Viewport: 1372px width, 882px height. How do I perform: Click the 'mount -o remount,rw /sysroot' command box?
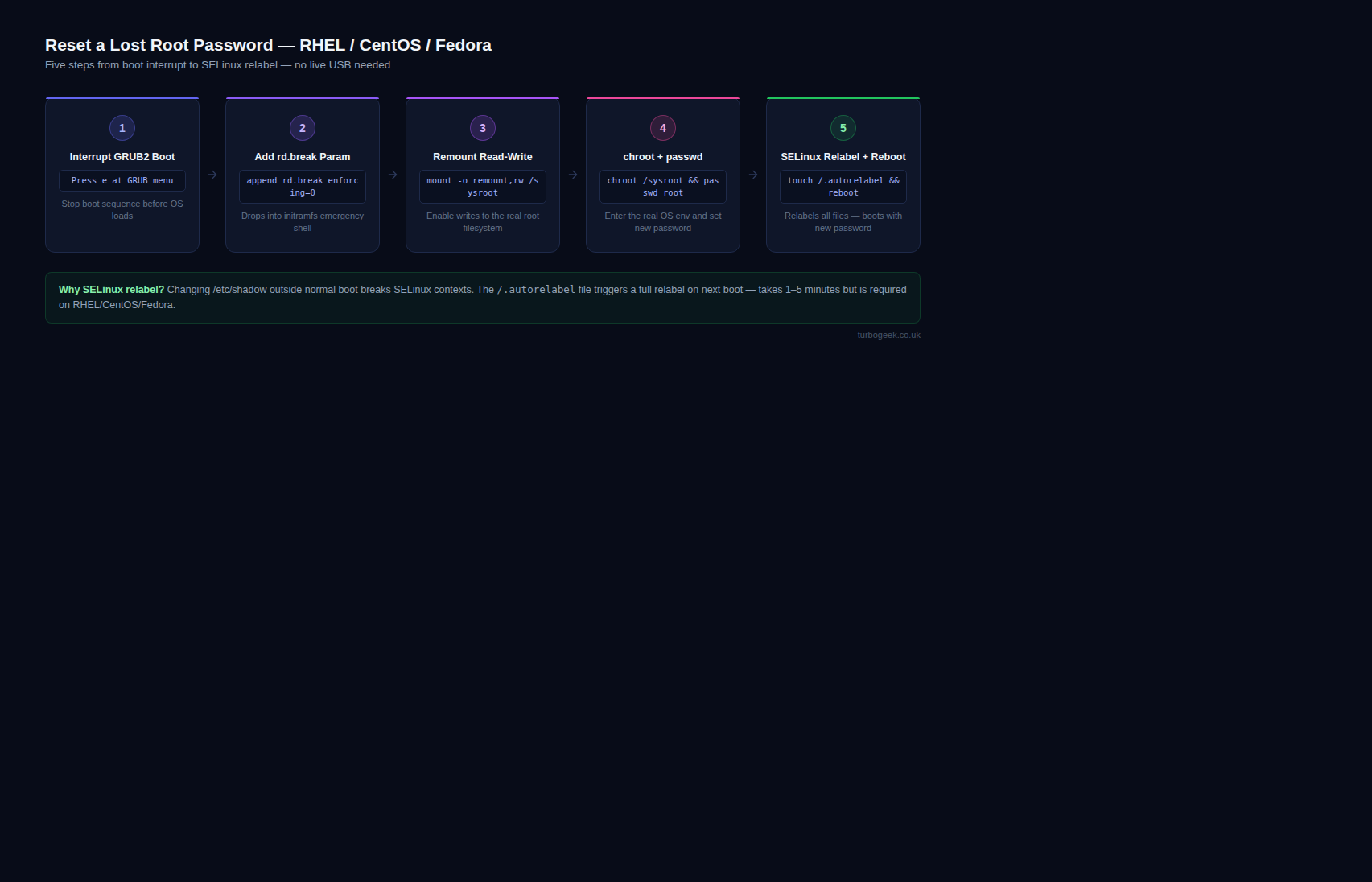click(483, 187)
